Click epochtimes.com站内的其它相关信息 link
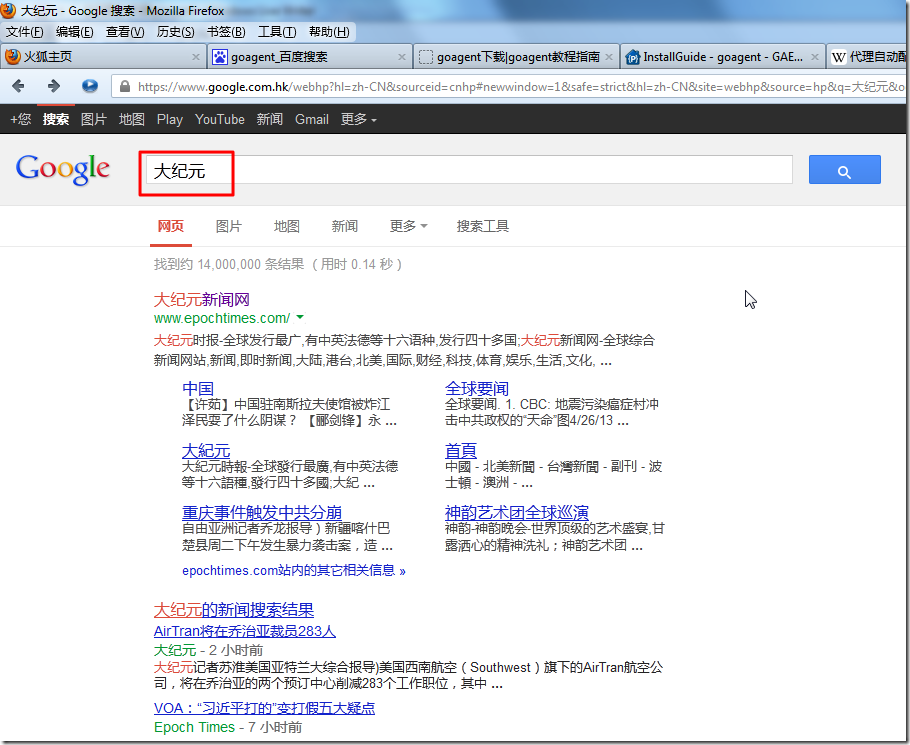Image resolution: width=910 pixels, height=745 pixels. 294,570
